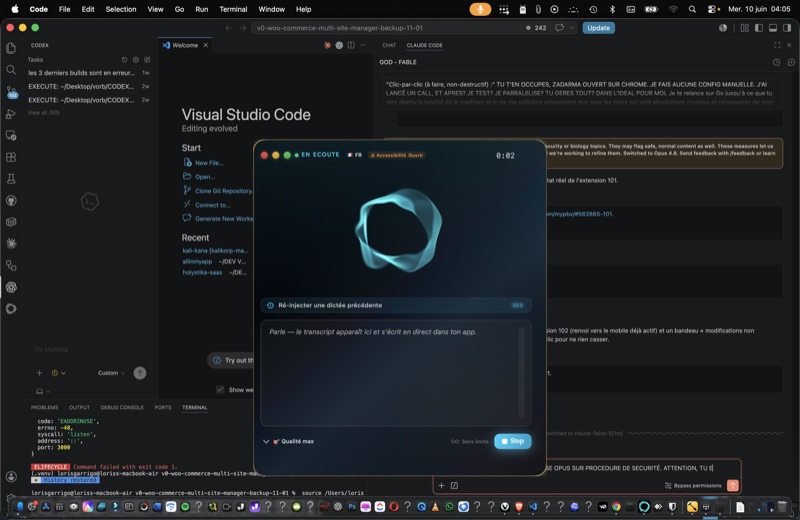Expand the Qualité max chevron
This screenshot has width=800, height=520.
pos(266,441)
